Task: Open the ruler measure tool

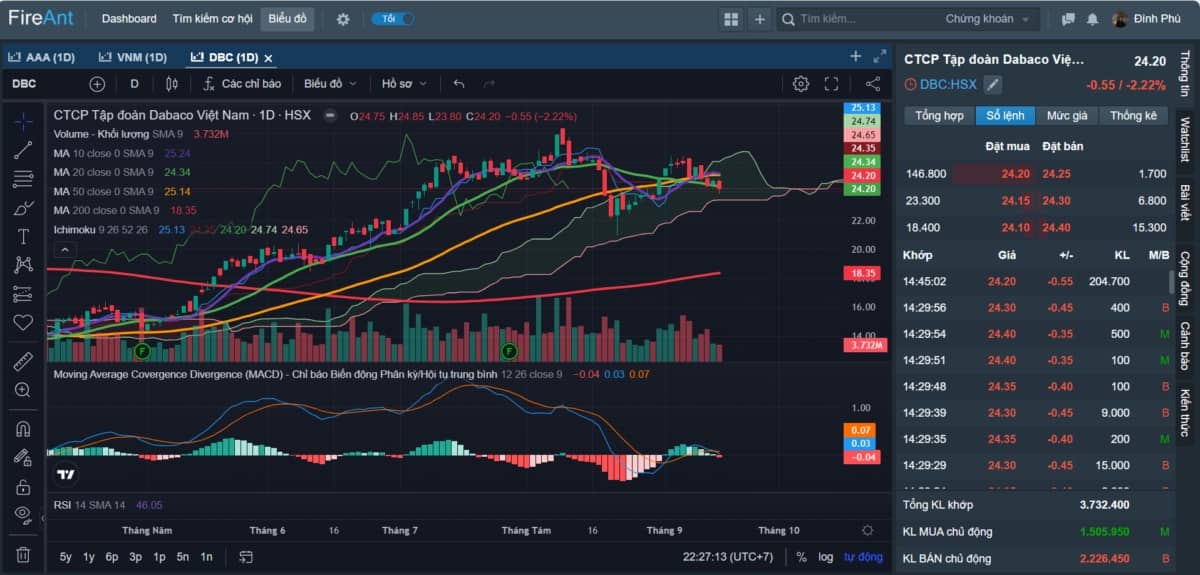Action: coord(23,361)
